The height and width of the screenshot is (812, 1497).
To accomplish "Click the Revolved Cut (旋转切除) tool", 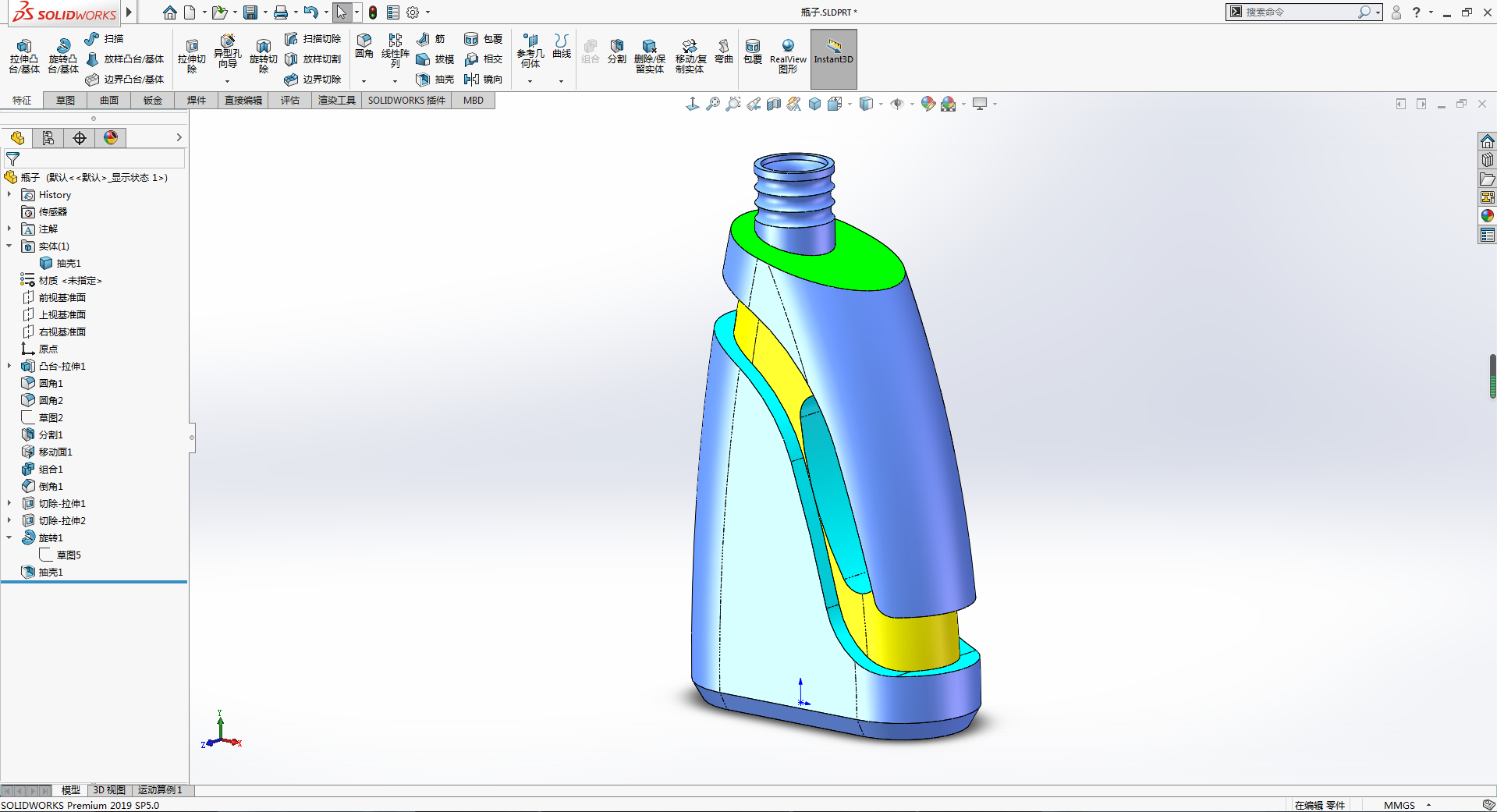I will (x=263, y=56).
